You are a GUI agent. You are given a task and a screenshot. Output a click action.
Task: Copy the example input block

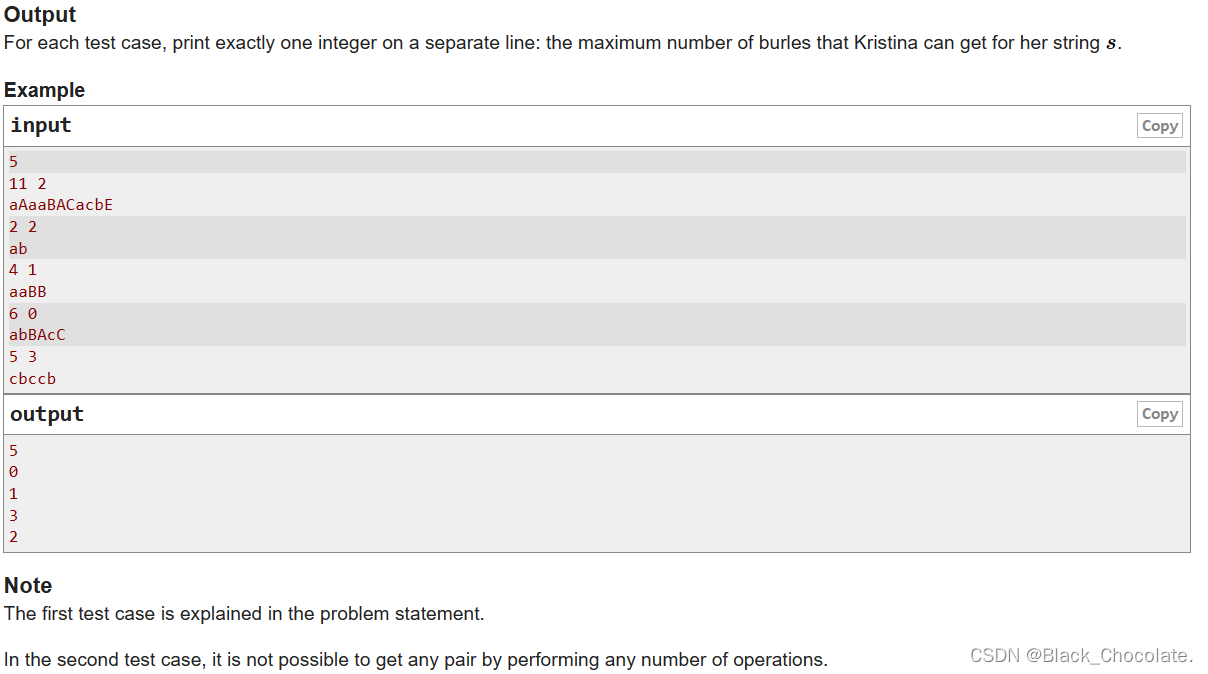pos(1159,126)
